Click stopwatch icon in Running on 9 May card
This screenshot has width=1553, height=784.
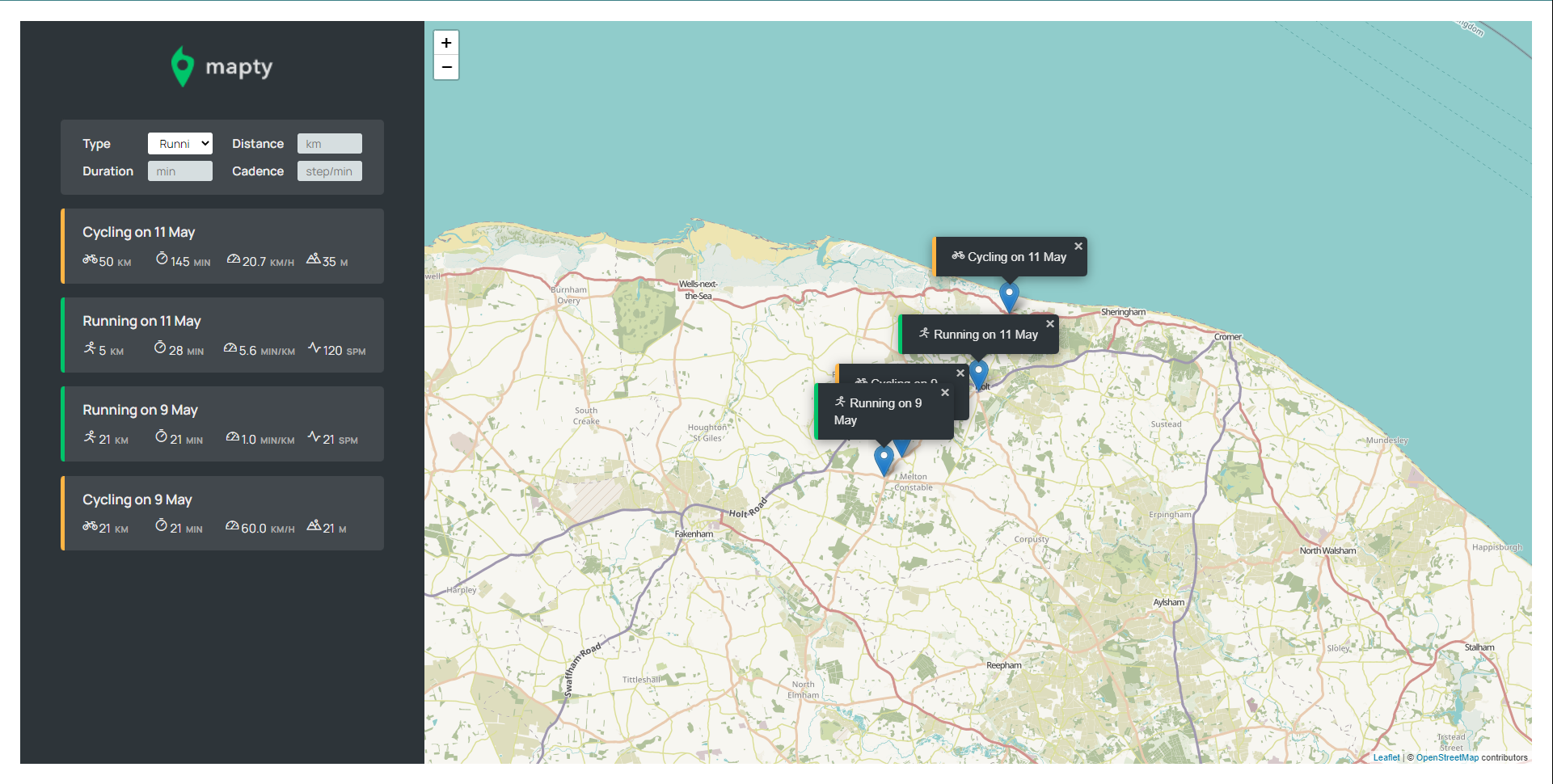[x=161, y=436]
